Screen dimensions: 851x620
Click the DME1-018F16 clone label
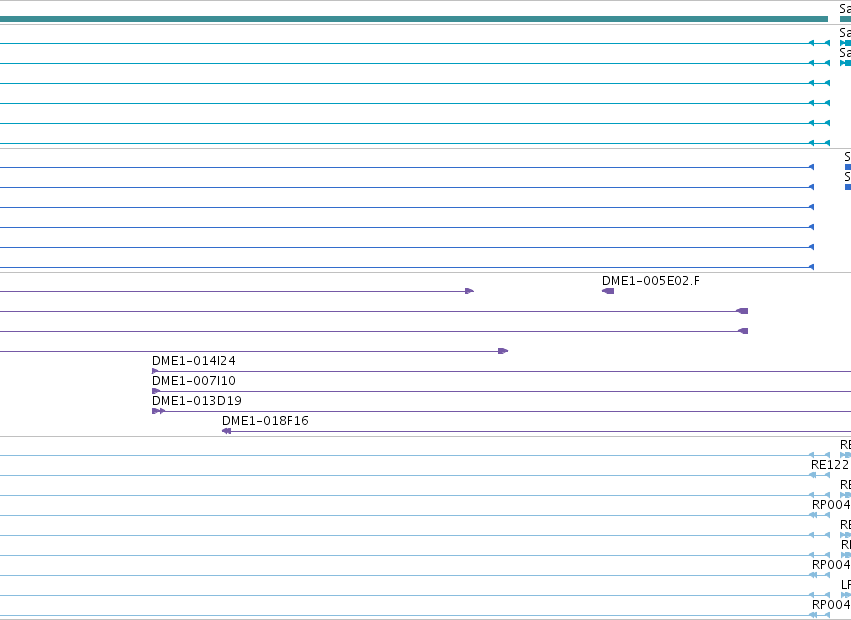(265, 421)
